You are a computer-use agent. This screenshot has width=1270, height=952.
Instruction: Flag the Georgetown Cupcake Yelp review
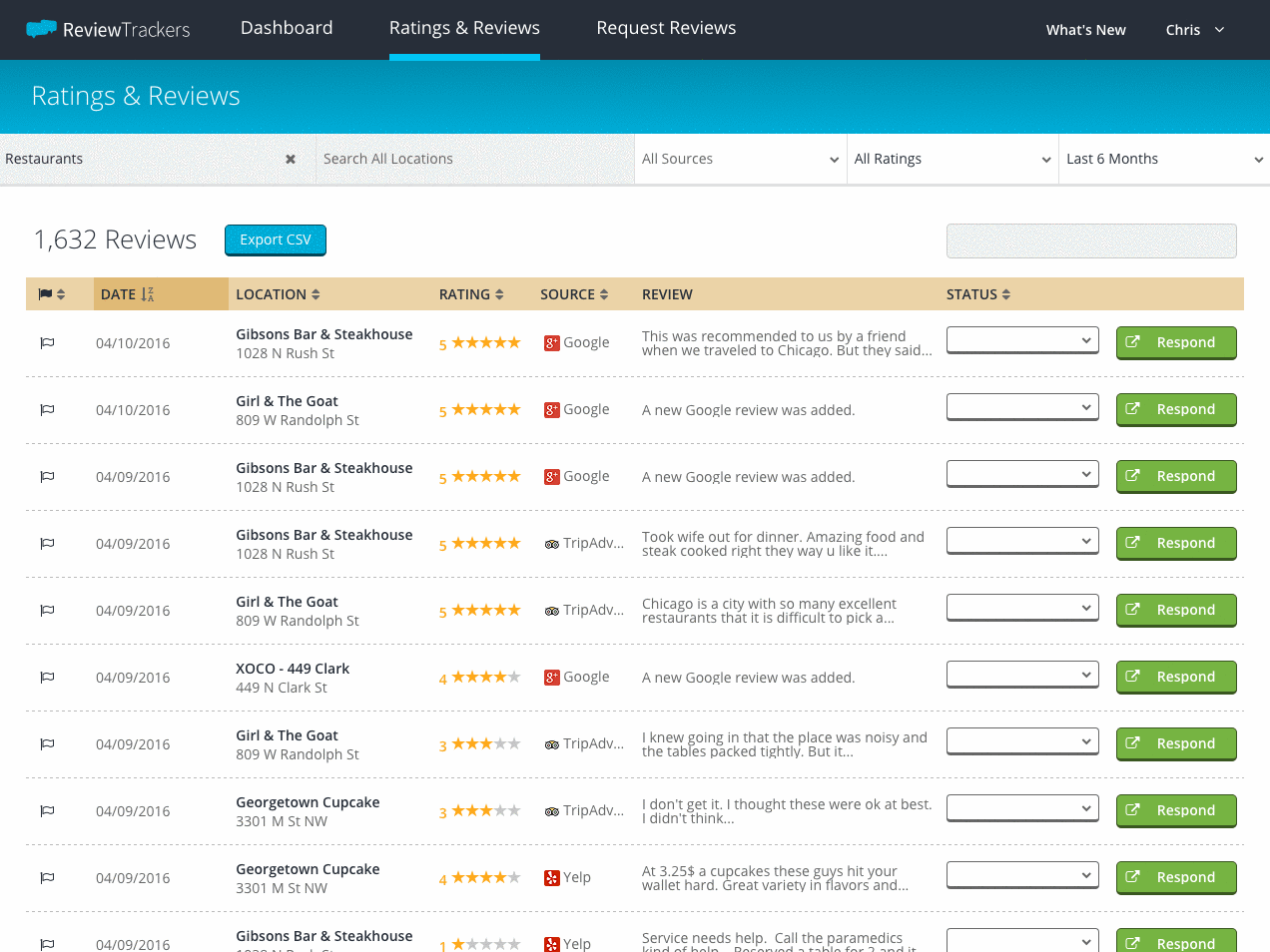(47, 877)
